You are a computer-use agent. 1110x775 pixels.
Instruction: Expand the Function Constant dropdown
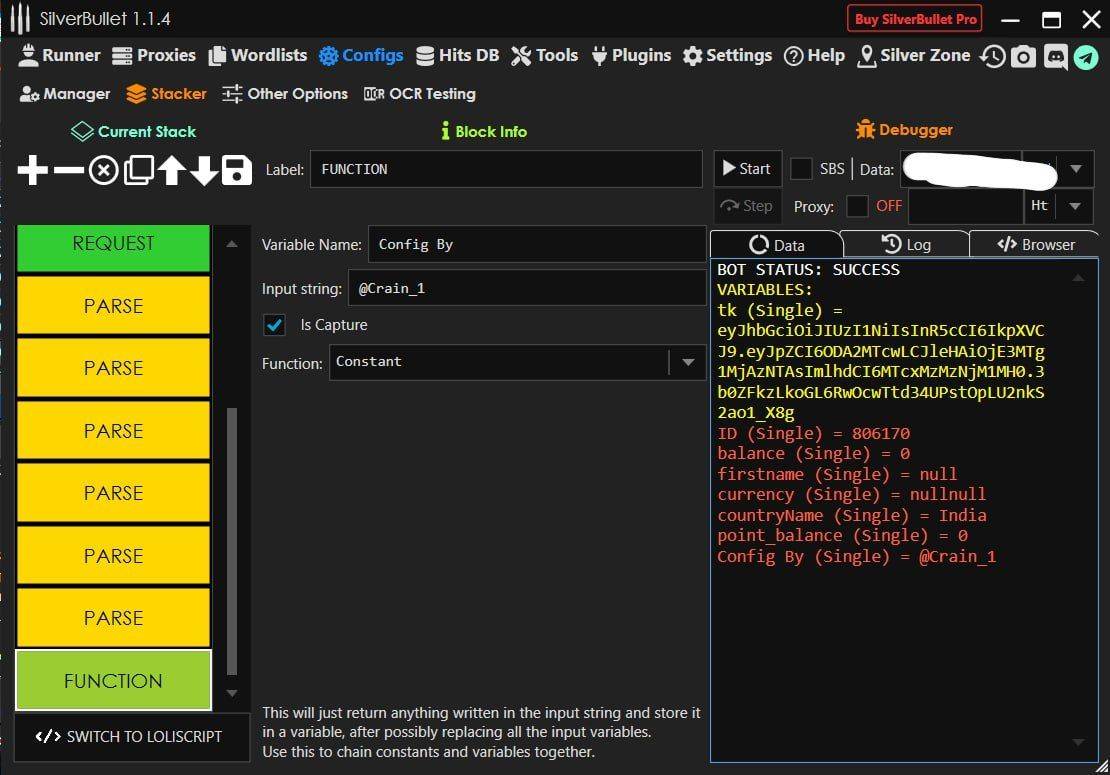688,362
